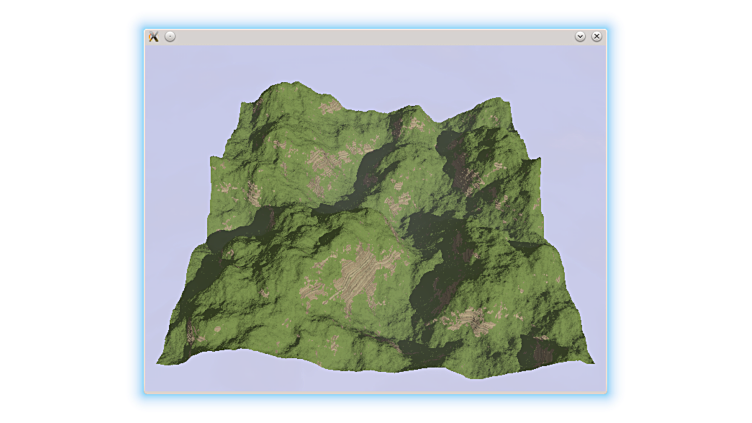Click the small tan patch near the top-left peak
This screenshot has height=423, width=752.
[x=330, y=103]
